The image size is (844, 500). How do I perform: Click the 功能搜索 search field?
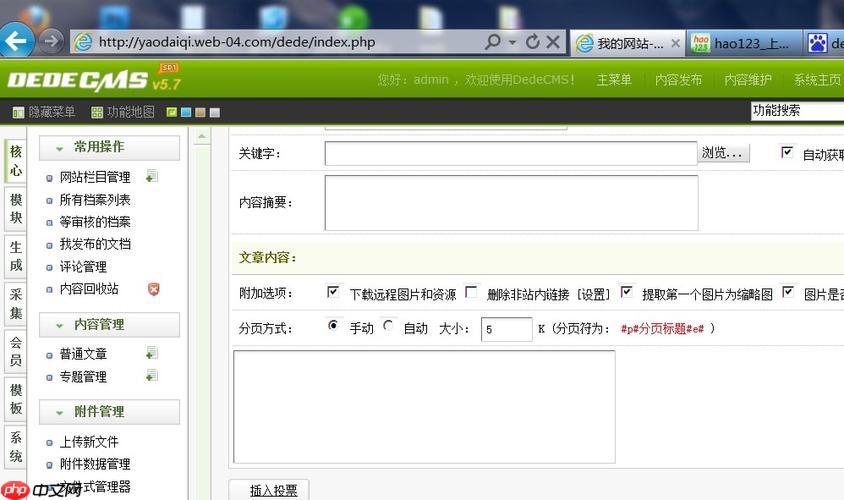tap(797, 111)
